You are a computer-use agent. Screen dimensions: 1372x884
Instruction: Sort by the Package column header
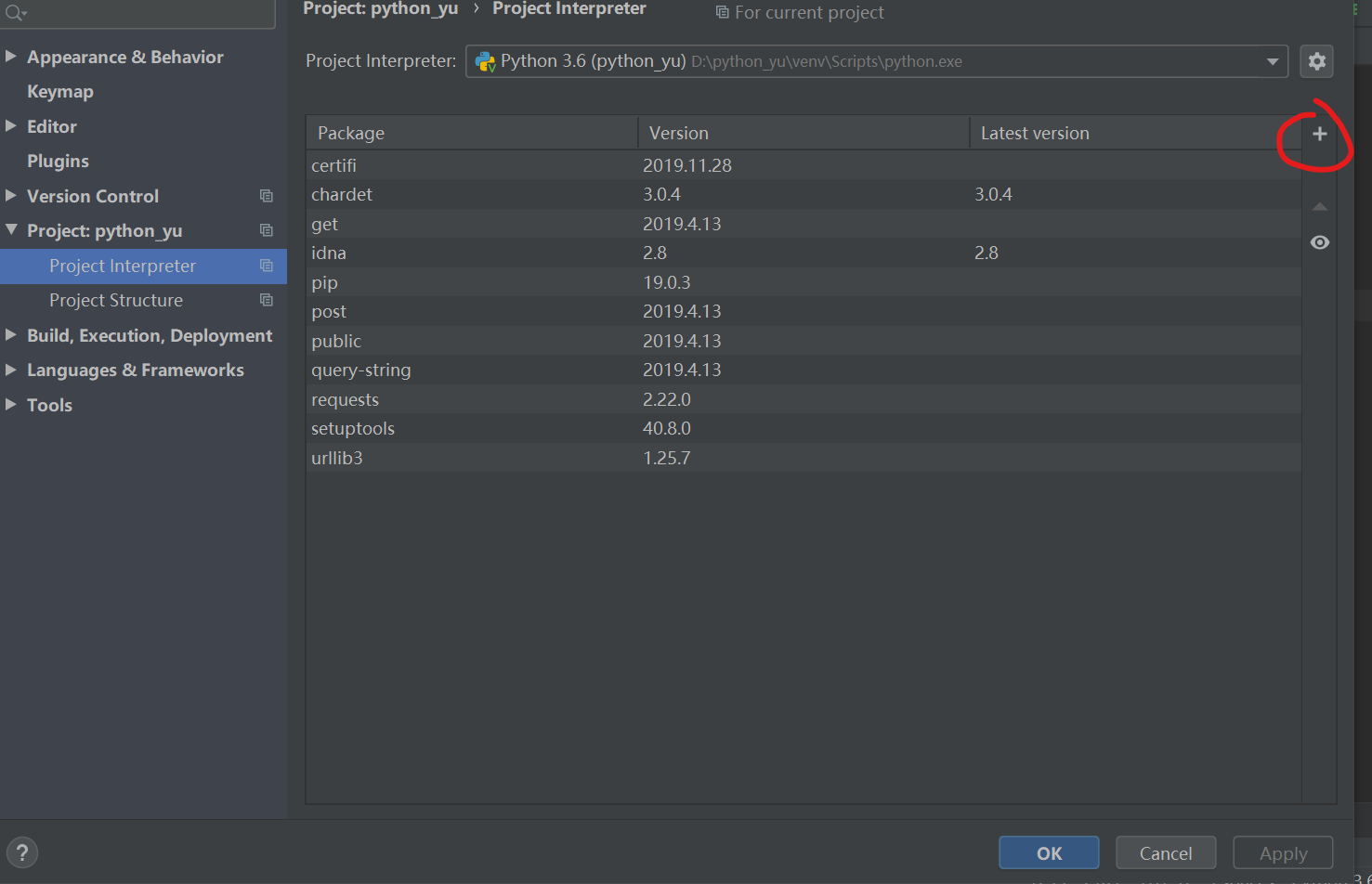tap(472, 133)
